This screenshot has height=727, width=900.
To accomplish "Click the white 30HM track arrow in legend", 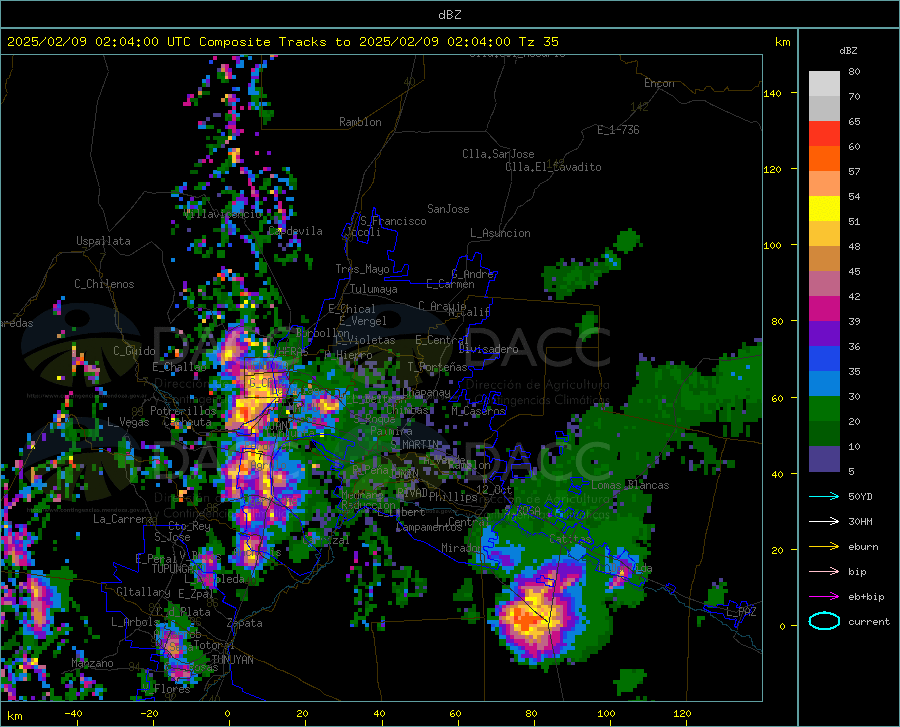I will point(824,522).
